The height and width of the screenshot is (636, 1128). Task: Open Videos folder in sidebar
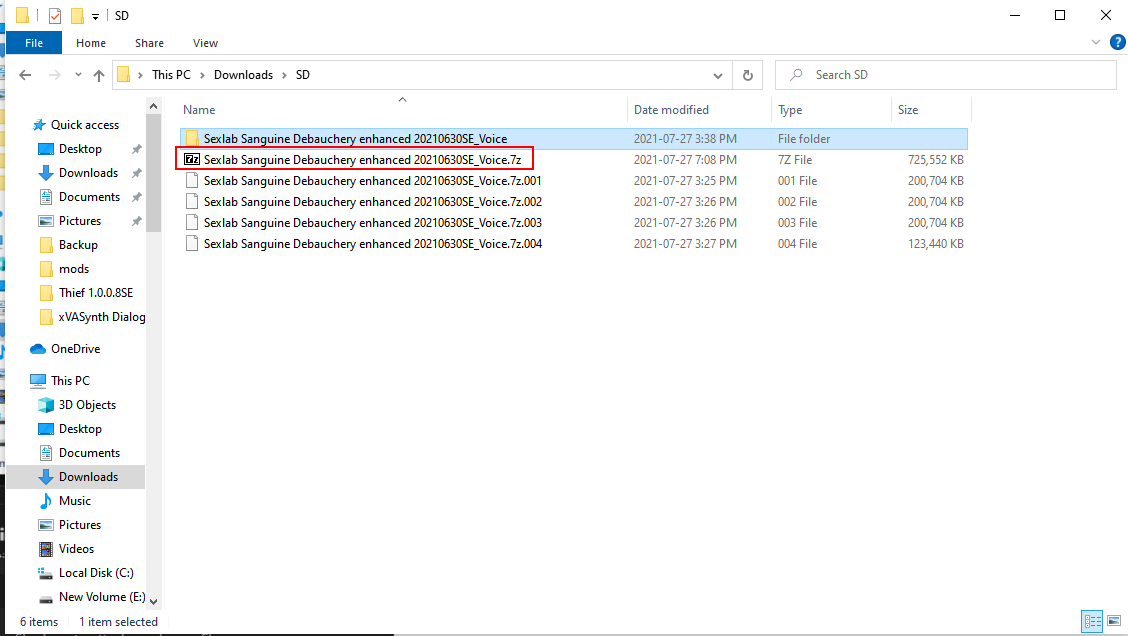coord(76,549)
